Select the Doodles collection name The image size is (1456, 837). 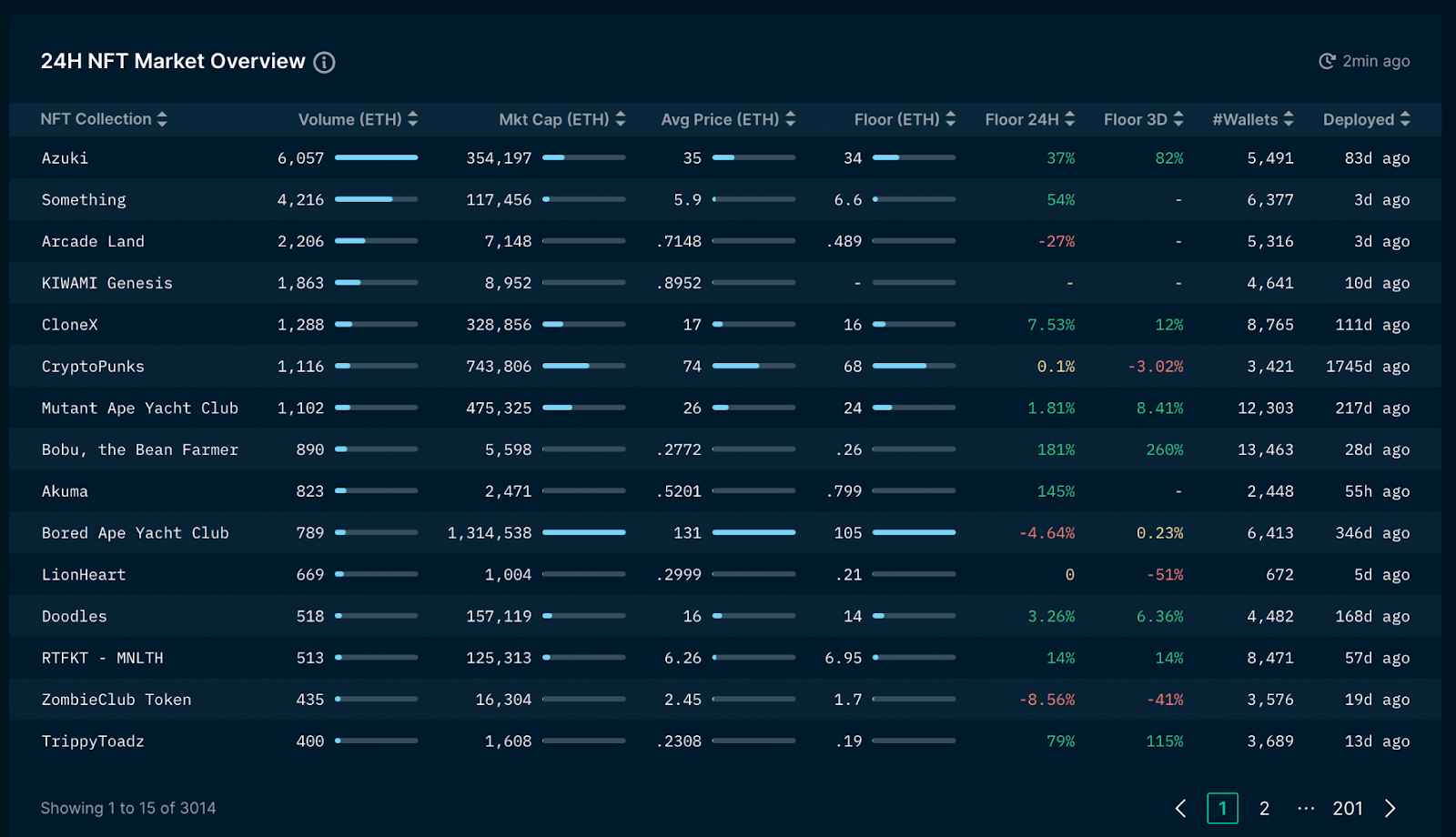tap(74, 616)
